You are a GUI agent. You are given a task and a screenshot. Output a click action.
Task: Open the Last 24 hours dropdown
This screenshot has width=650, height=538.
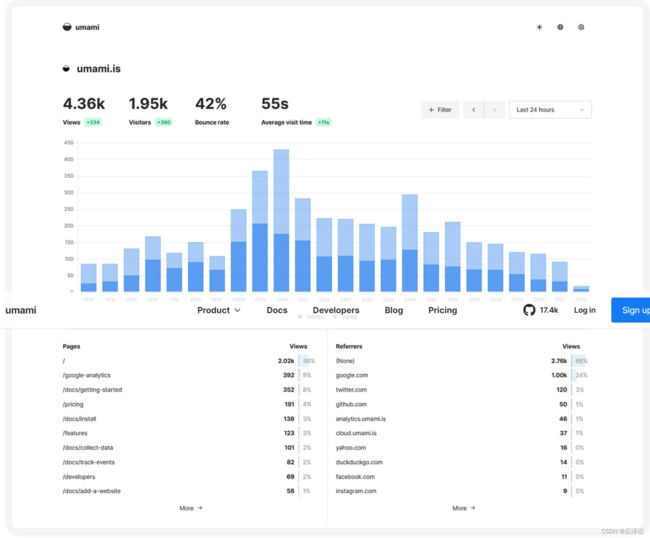550,110
